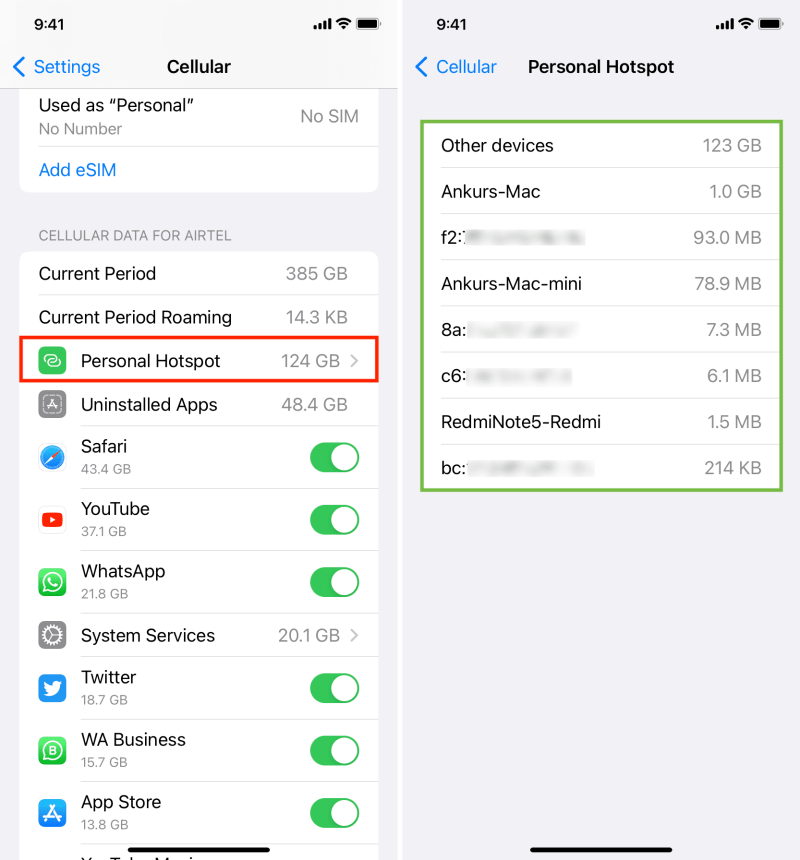Tap the Safari compass icon
The height and width of the screenshot is (860, 800).
[52, 457]
